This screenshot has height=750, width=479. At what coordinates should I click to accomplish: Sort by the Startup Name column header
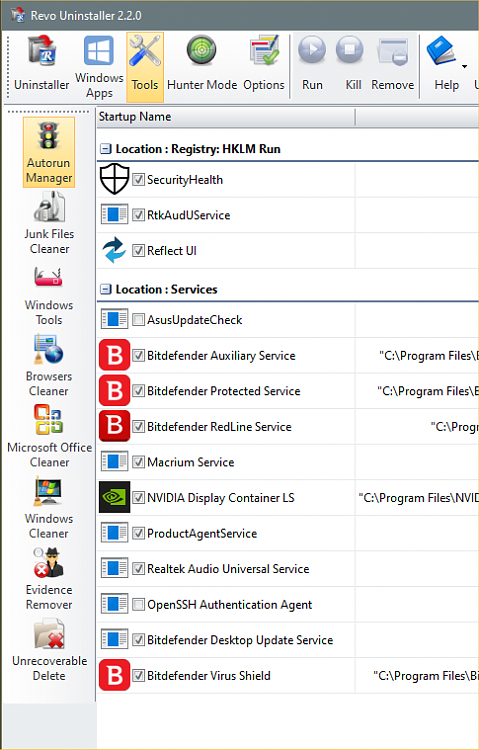(x=226, y=117)
